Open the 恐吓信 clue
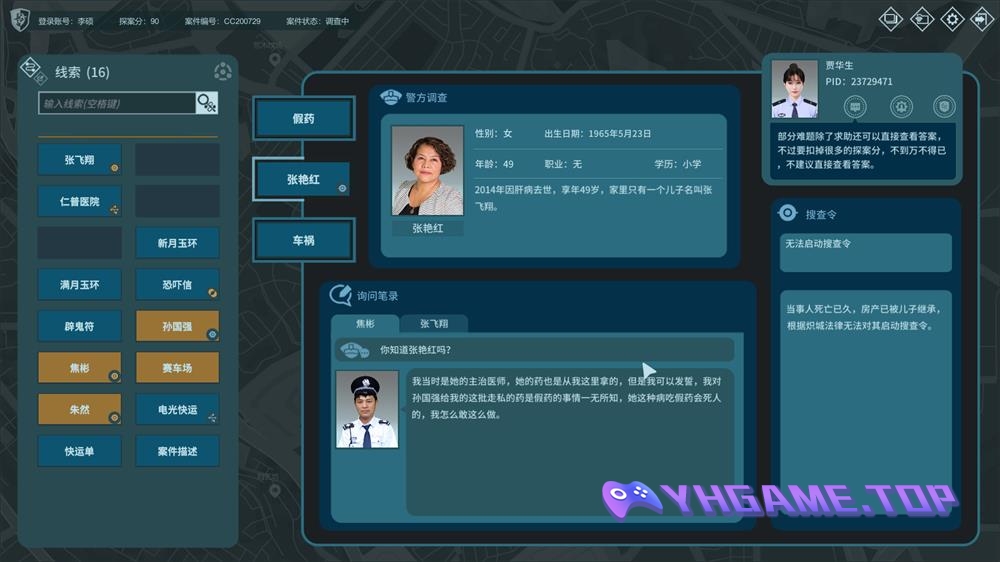This screenshot has width=1000, height=562. (177, 285)
